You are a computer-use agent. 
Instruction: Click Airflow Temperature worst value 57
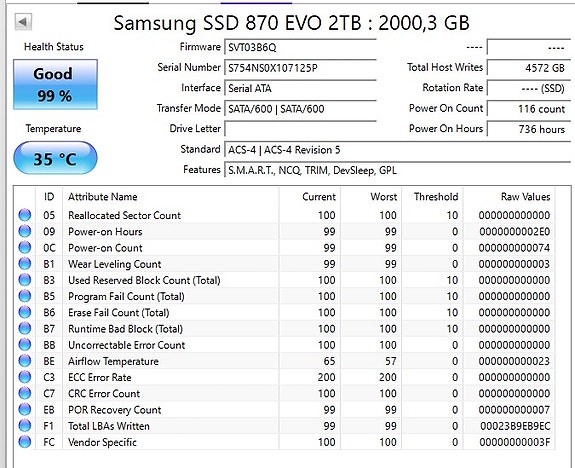coord(391,361)
